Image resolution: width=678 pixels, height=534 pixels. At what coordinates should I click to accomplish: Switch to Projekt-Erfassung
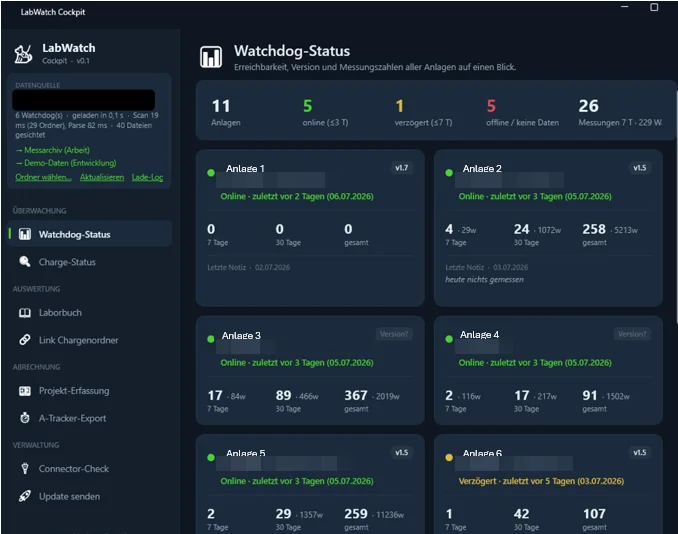pyautogui.click(x=90, y=391)
